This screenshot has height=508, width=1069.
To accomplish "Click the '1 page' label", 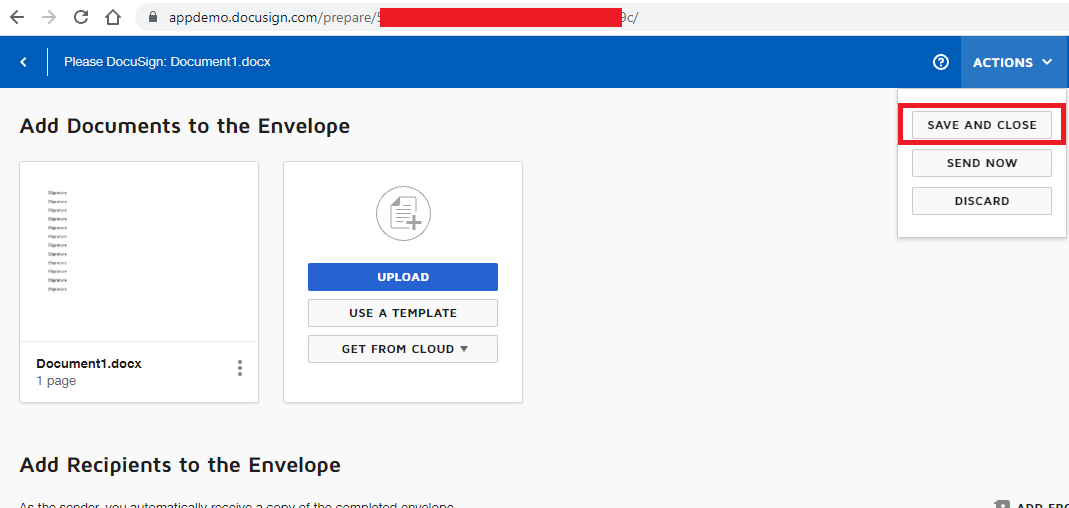I will pos(57,380).
